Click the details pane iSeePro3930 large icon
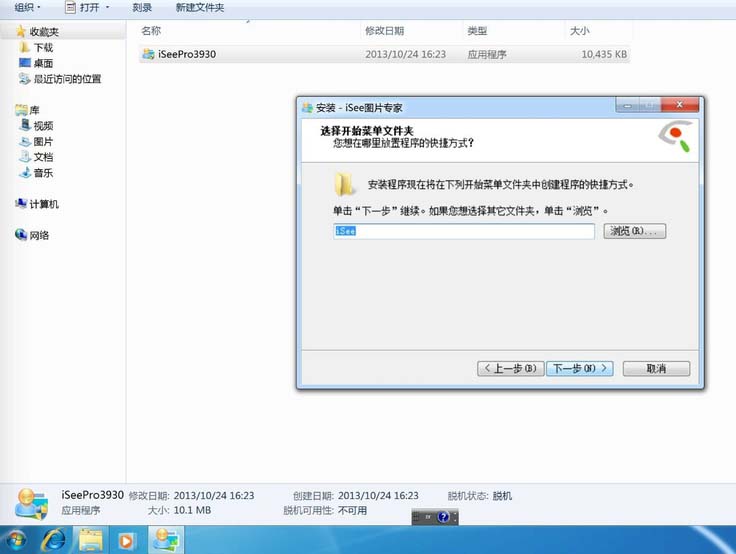736x554 pixels. (31, 504)
